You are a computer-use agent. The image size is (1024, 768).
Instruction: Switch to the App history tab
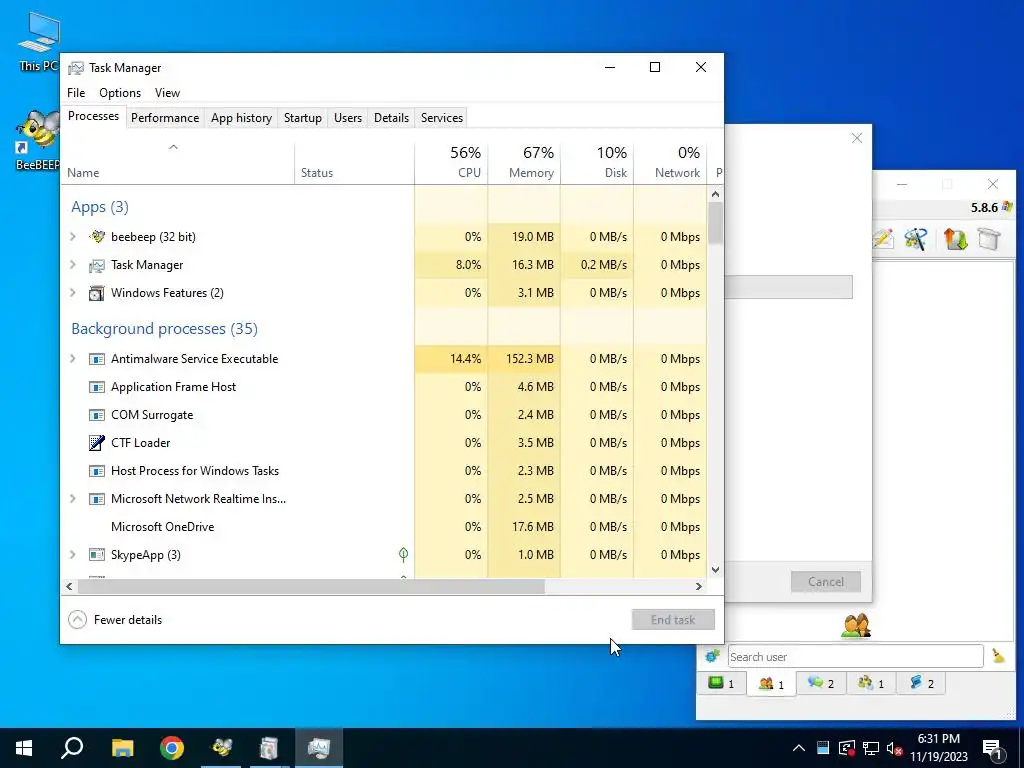[x=241, y=118]
